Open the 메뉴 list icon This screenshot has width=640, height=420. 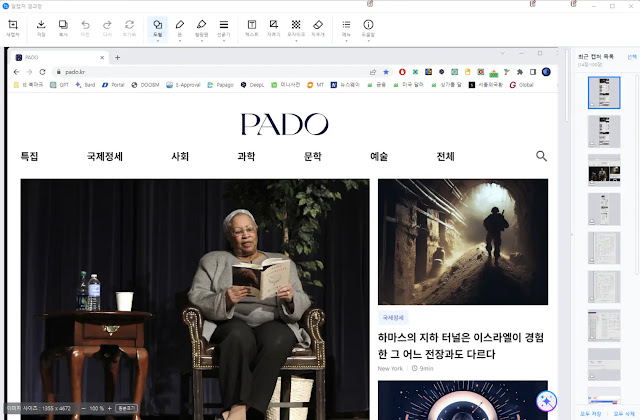346,28
